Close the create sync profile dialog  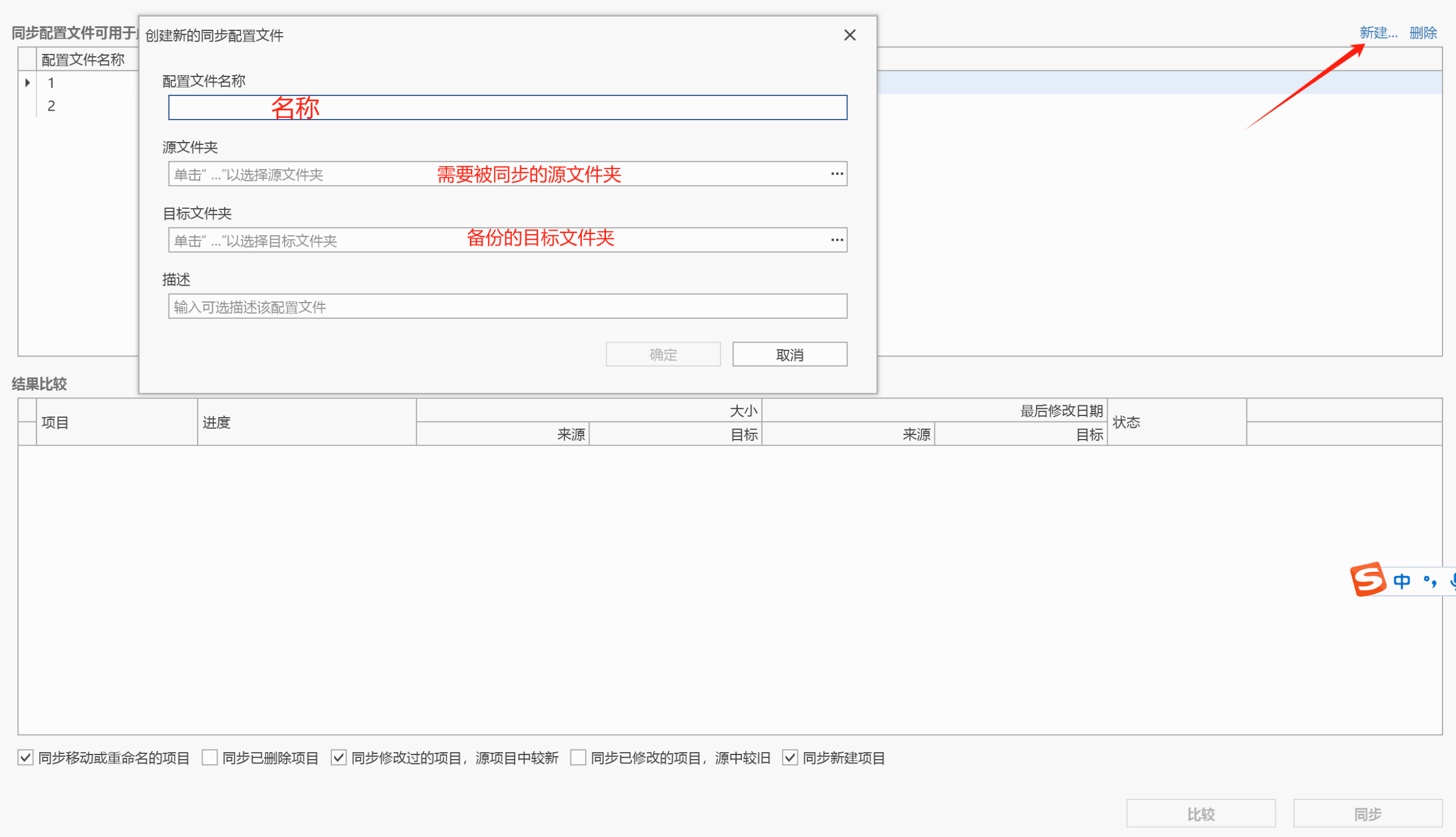point(849,35)
